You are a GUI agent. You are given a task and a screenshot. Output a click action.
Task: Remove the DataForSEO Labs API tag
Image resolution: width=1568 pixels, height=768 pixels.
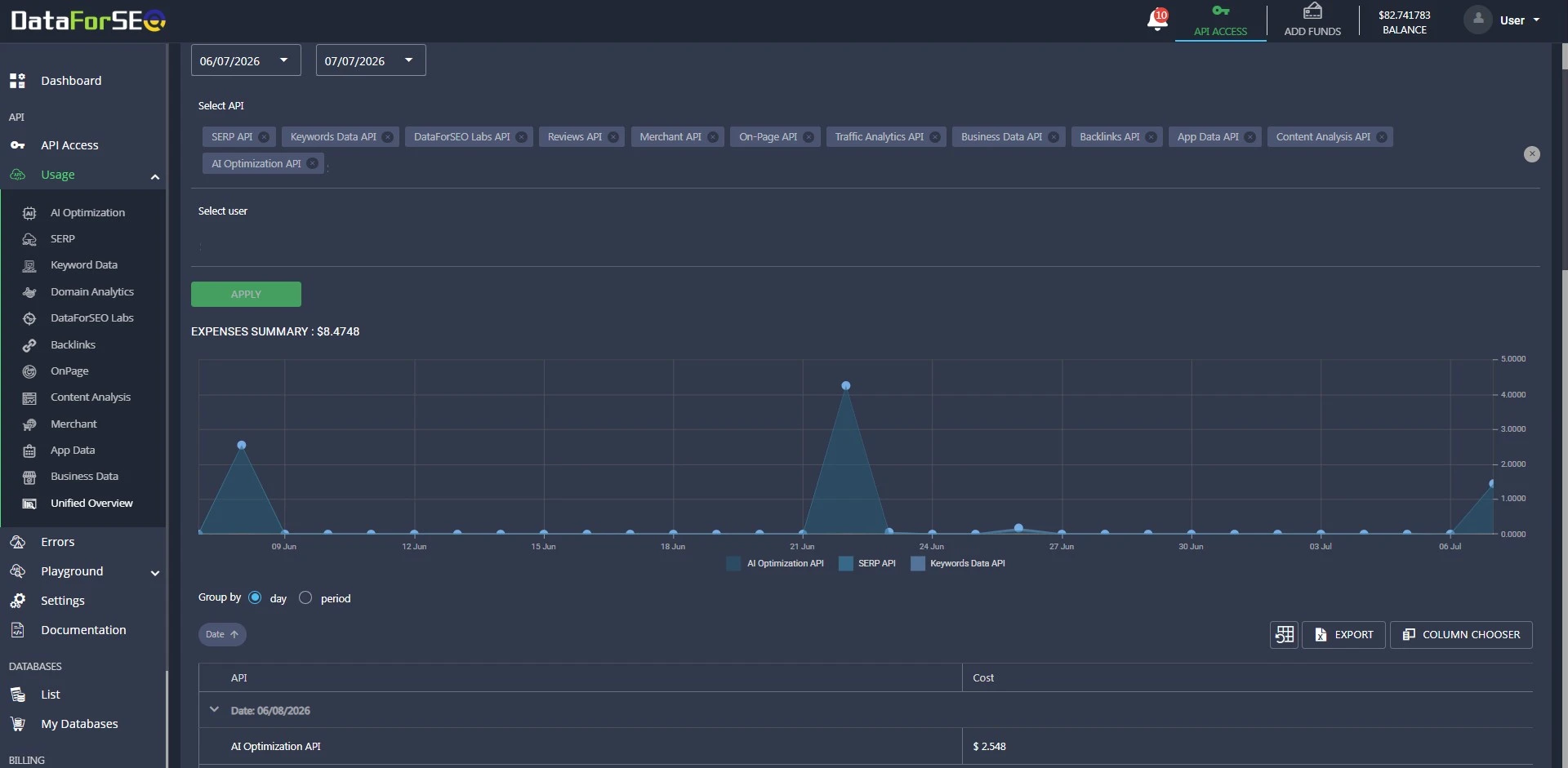coord(521,137)
